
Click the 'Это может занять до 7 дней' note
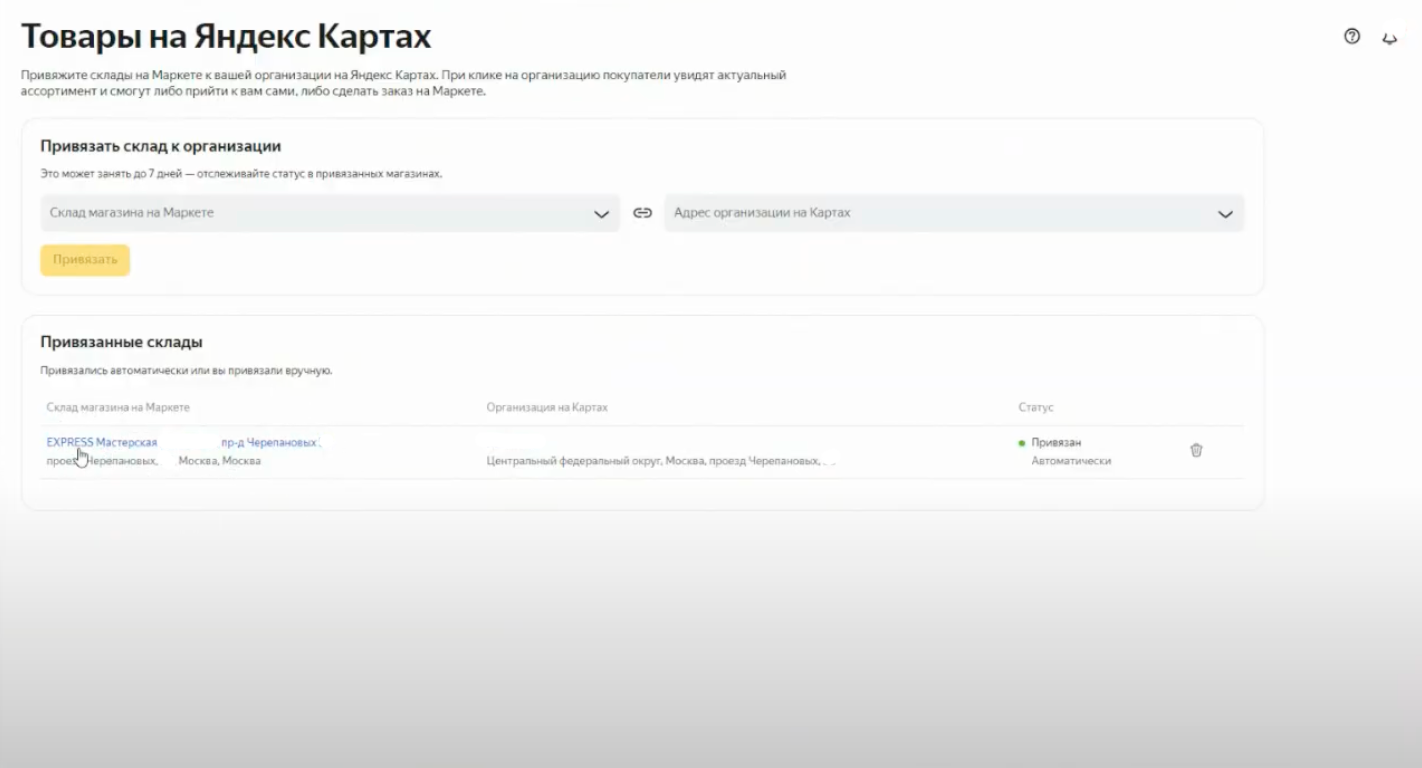(x=241, y=174)
